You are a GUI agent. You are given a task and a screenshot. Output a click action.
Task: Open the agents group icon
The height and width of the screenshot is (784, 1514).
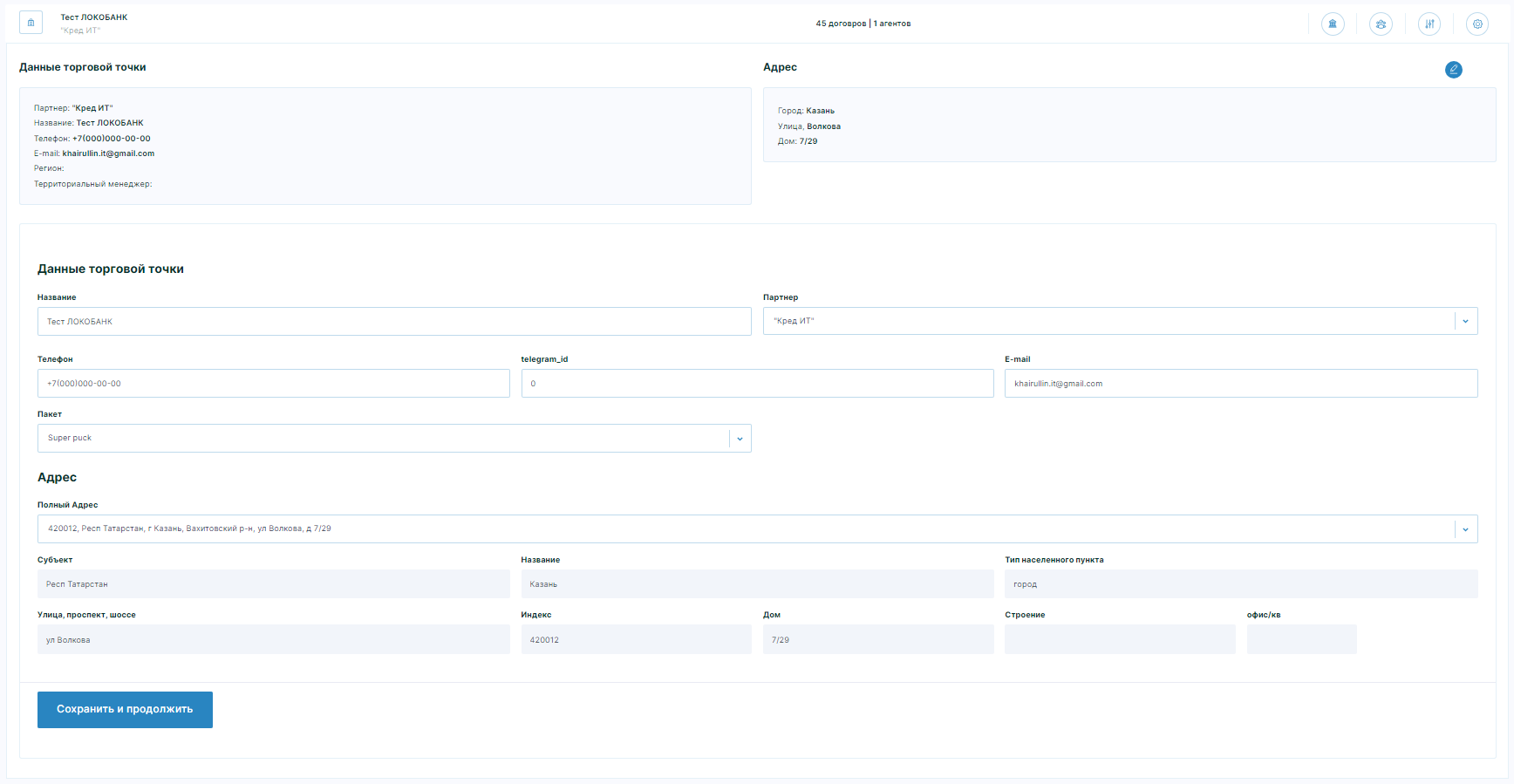[1381, 24]
